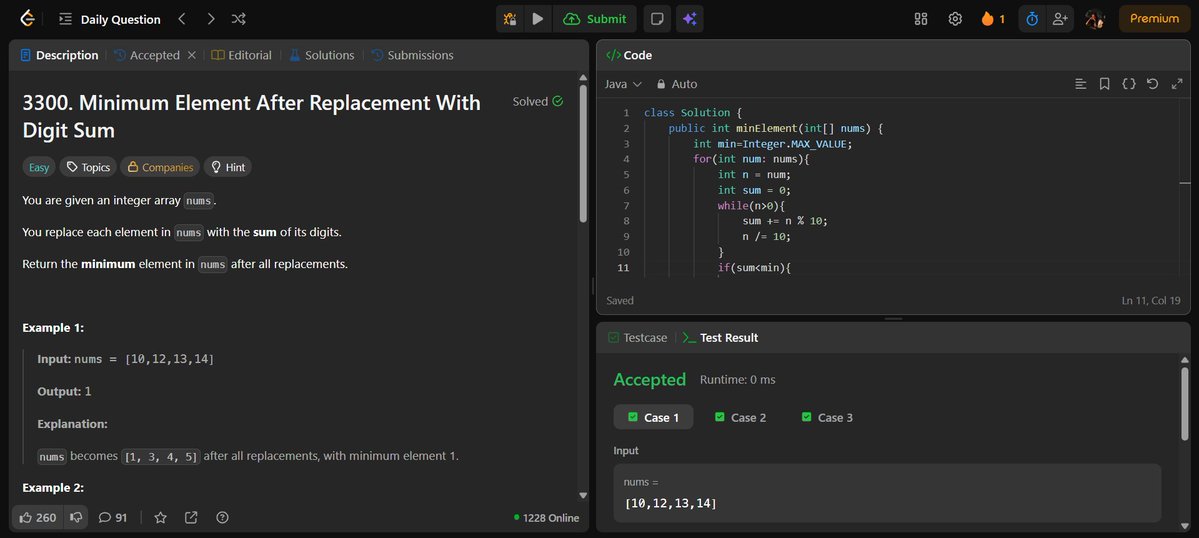The height and width of the screenshot is (538, 1199).
Task: Open the Solutions tab
Action: (322, 55)
